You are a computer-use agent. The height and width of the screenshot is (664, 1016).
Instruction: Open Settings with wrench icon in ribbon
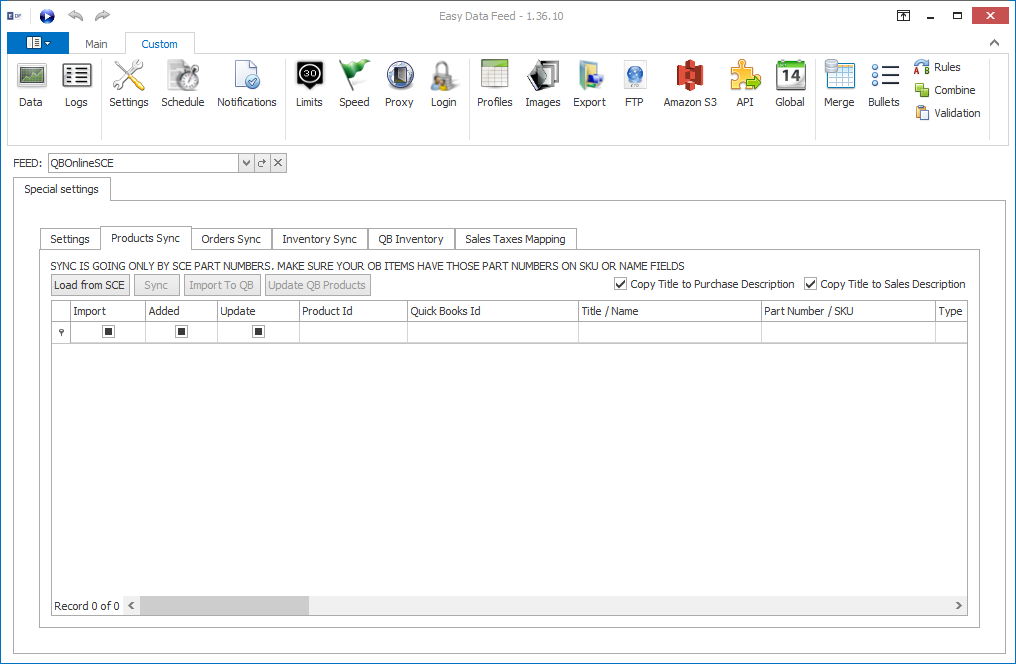coord(128,85)
